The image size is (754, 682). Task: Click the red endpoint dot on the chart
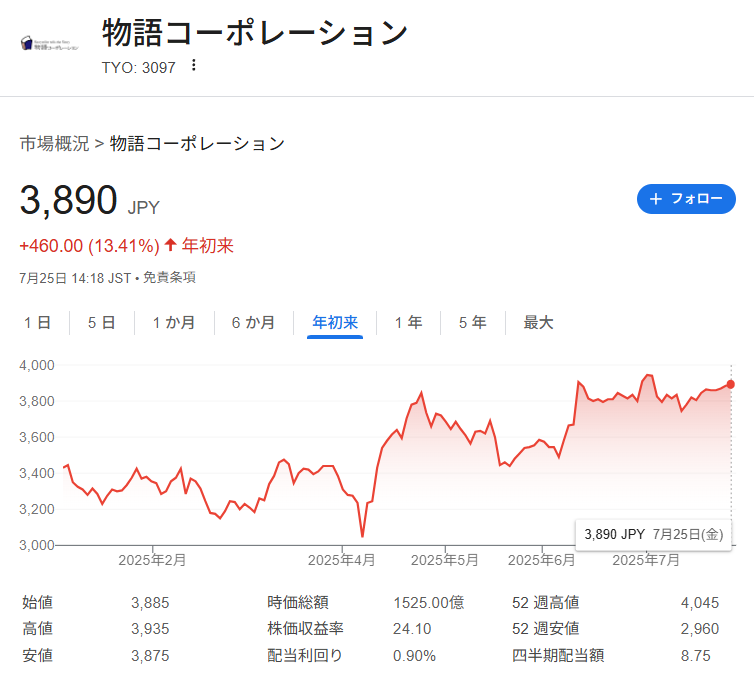click(730, 384)
